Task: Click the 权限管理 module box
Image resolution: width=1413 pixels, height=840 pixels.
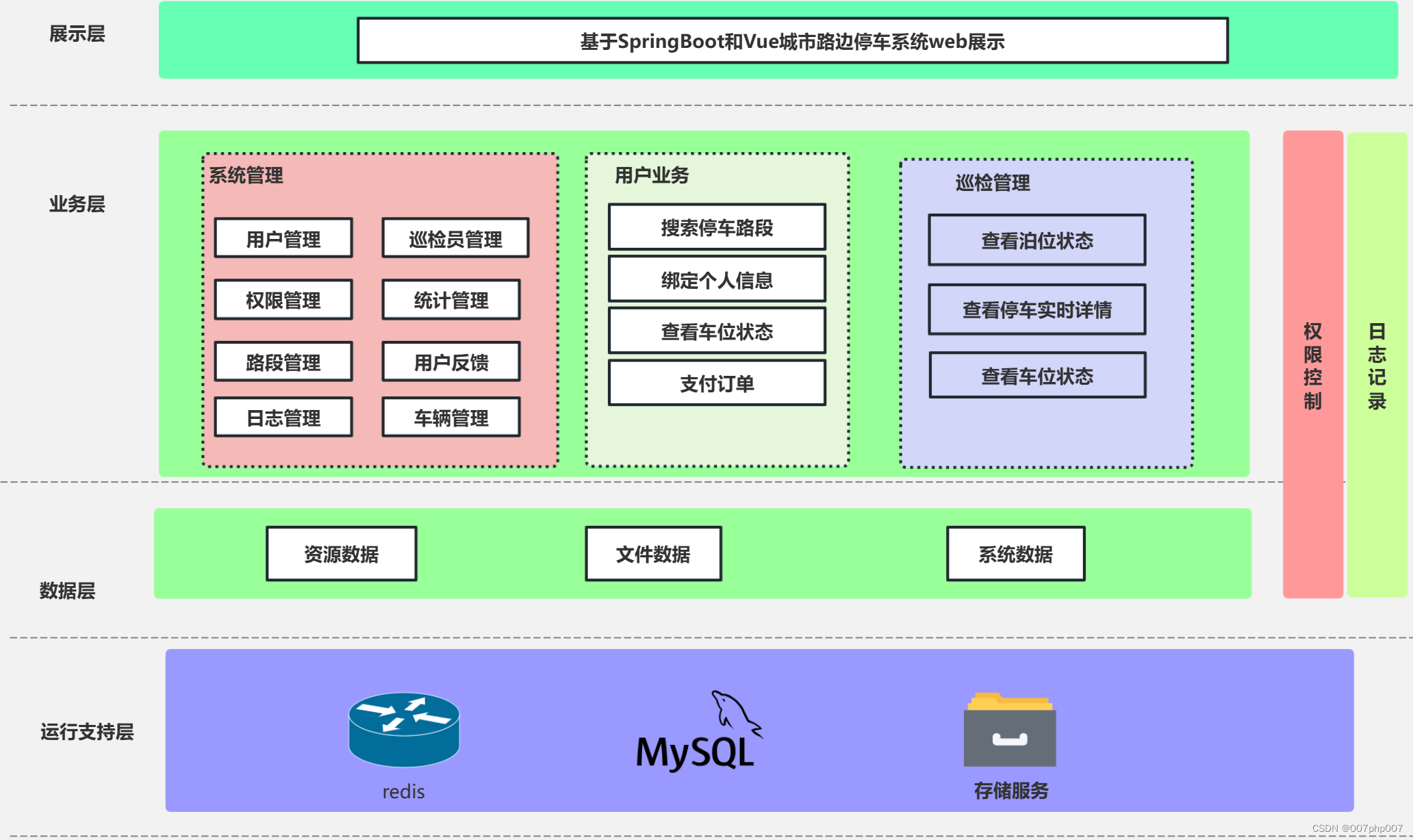Action: pos(283,300)
